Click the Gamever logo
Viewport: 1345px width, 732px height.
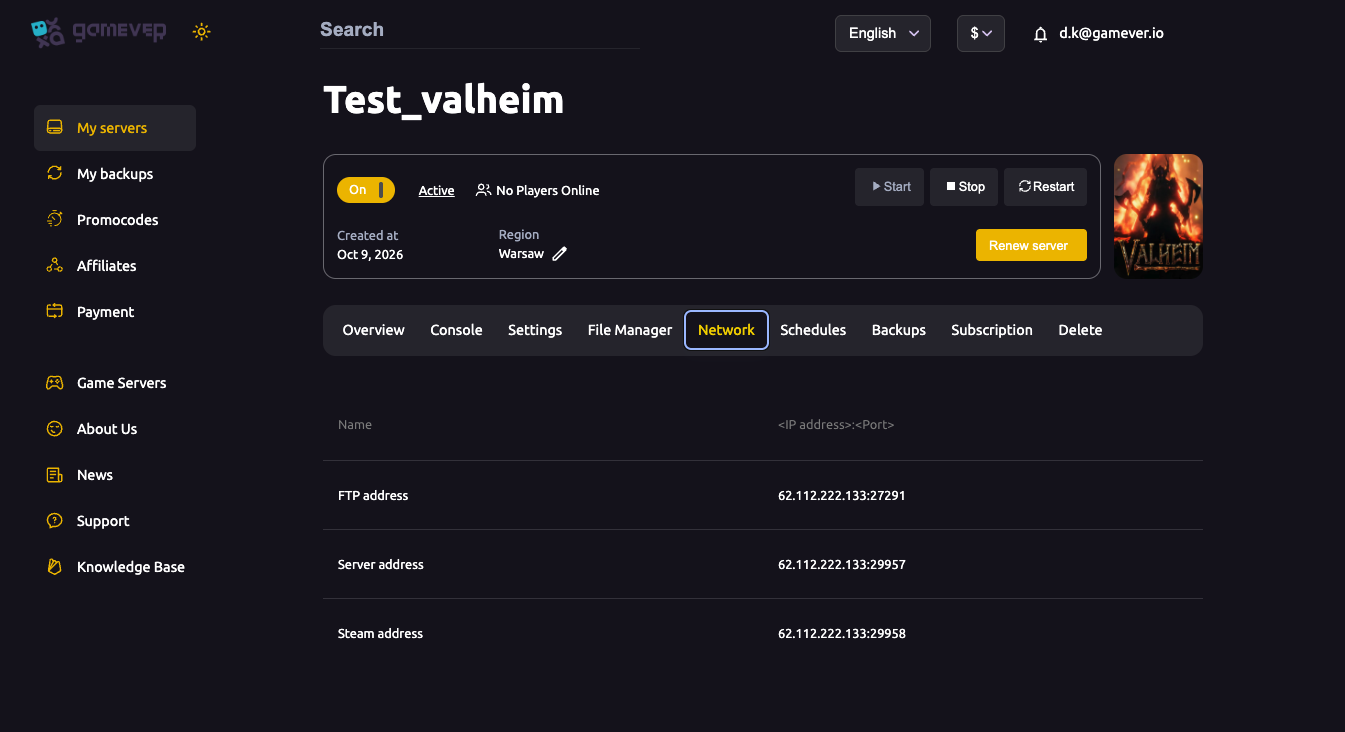(98, 32)
